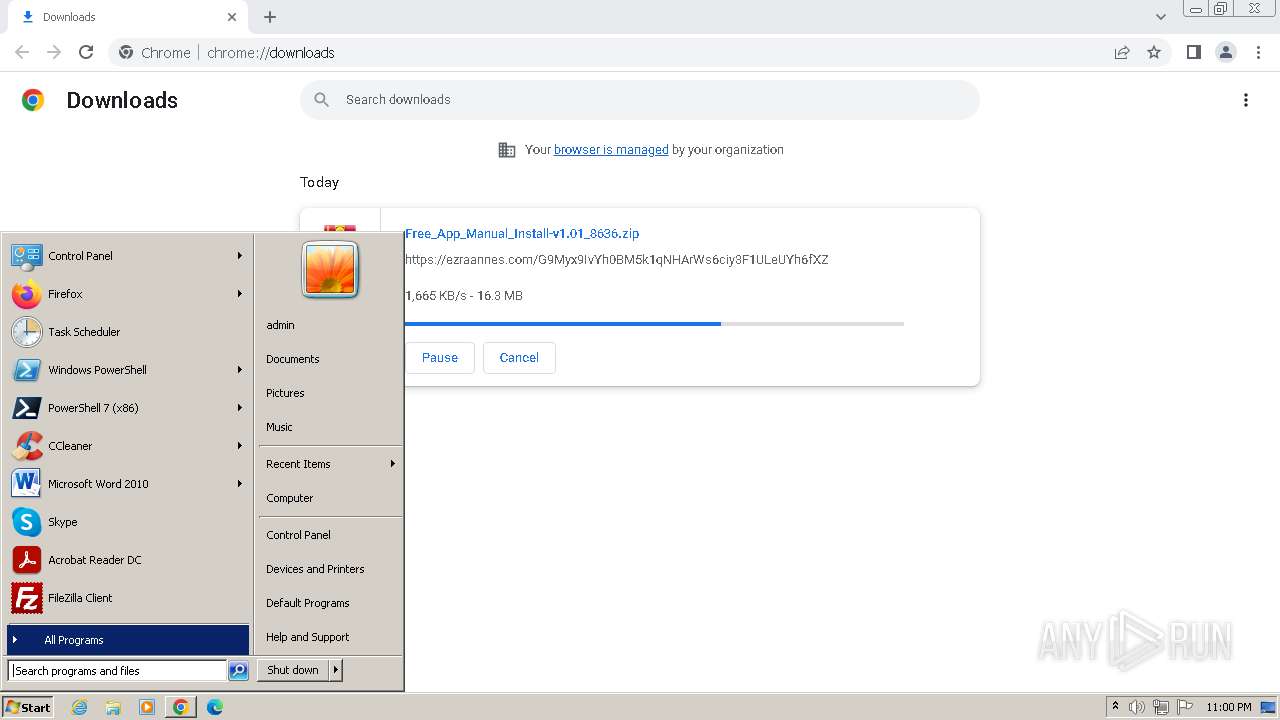This screenshot has width=1280, height=720.
Task: Expand Control Panel submenu arrow
Action: [x=240, y=256]
